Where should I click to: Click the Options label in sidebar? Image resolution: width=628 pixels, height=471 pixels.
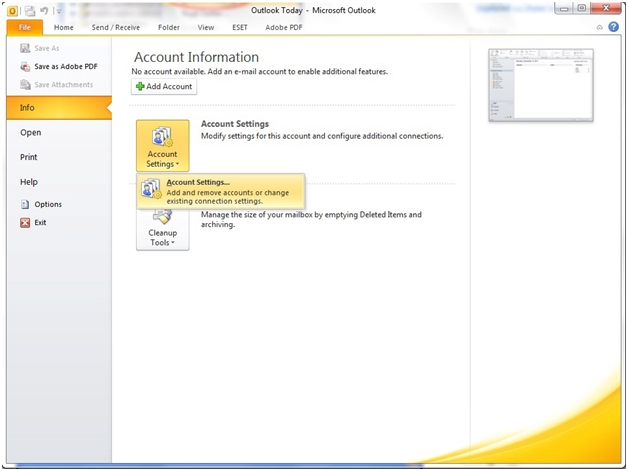[48, 204]
